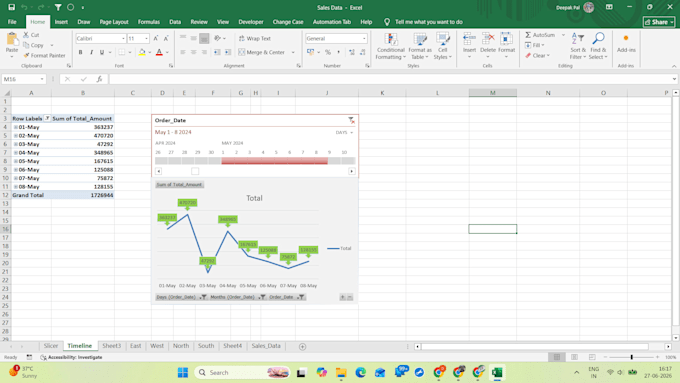Image resolution: width=680 pixels, height=383 pixels.
Task: Click the Share button
Action: pyautogui.click(x=659, y=22)
